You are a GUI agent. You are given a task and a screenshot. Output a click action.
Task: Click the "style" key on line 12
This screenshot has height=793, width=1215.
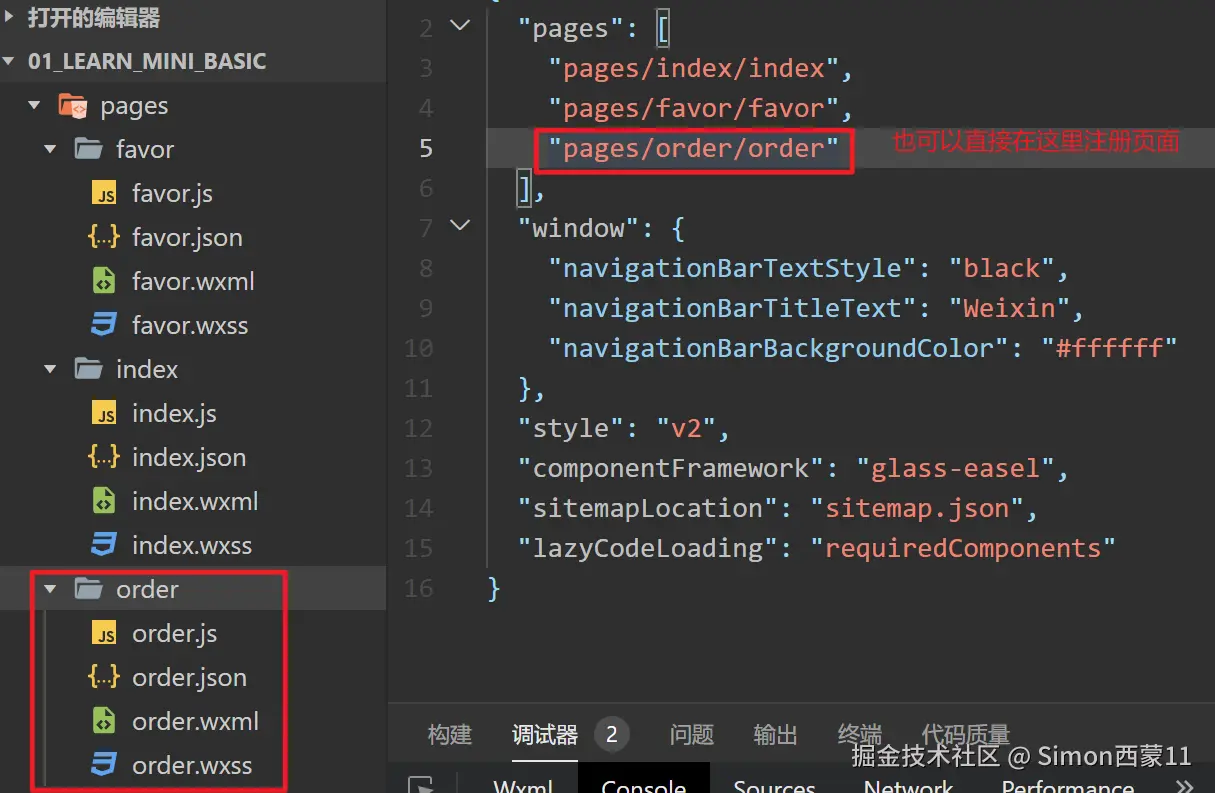click(571, 428)
